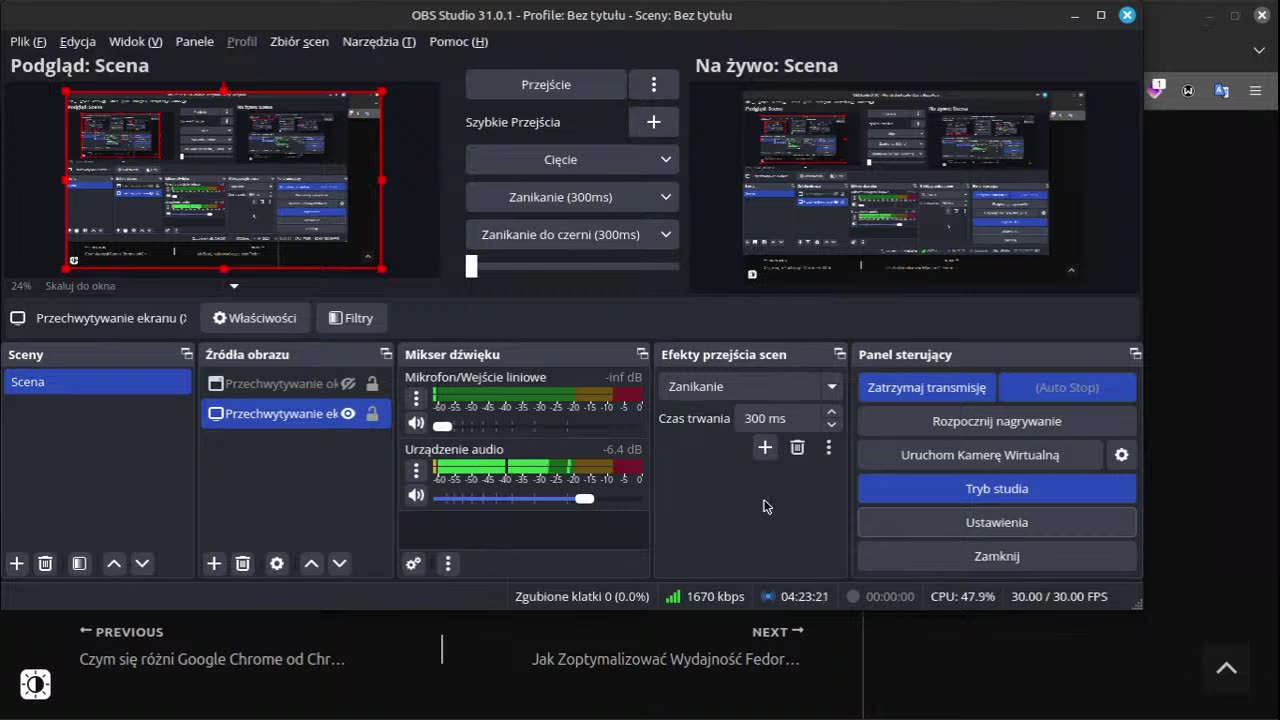Decrease Czas trwania duration down arrow
This screenshot has height=720, width=1280.
831,425
